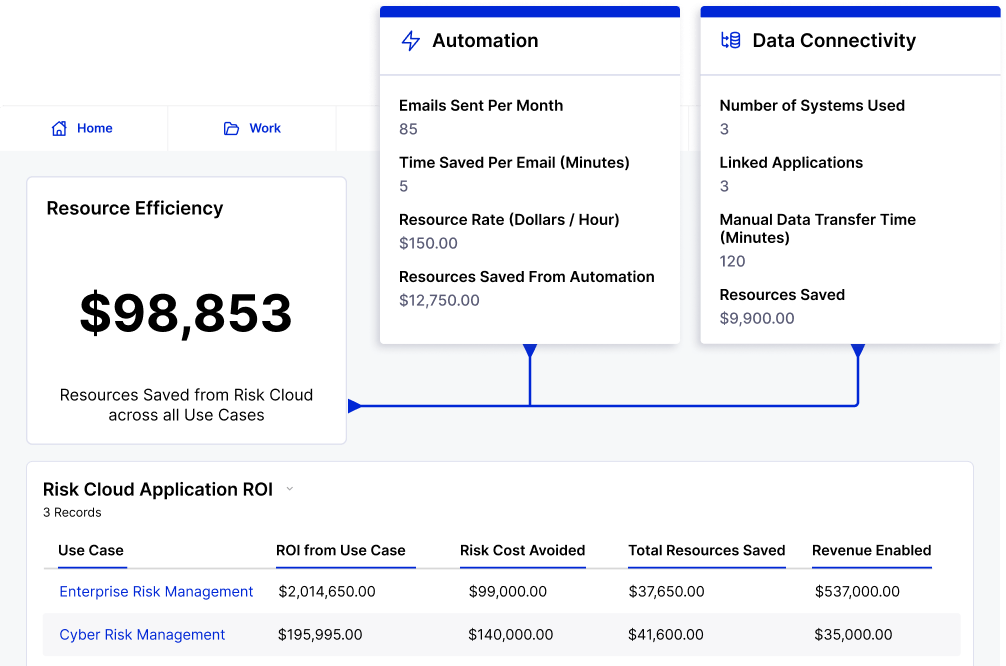The width and height of the screenshot is (1006, 666).
Task: Click the $140,000.00 risk cost cell
Action: pos(510,635)
